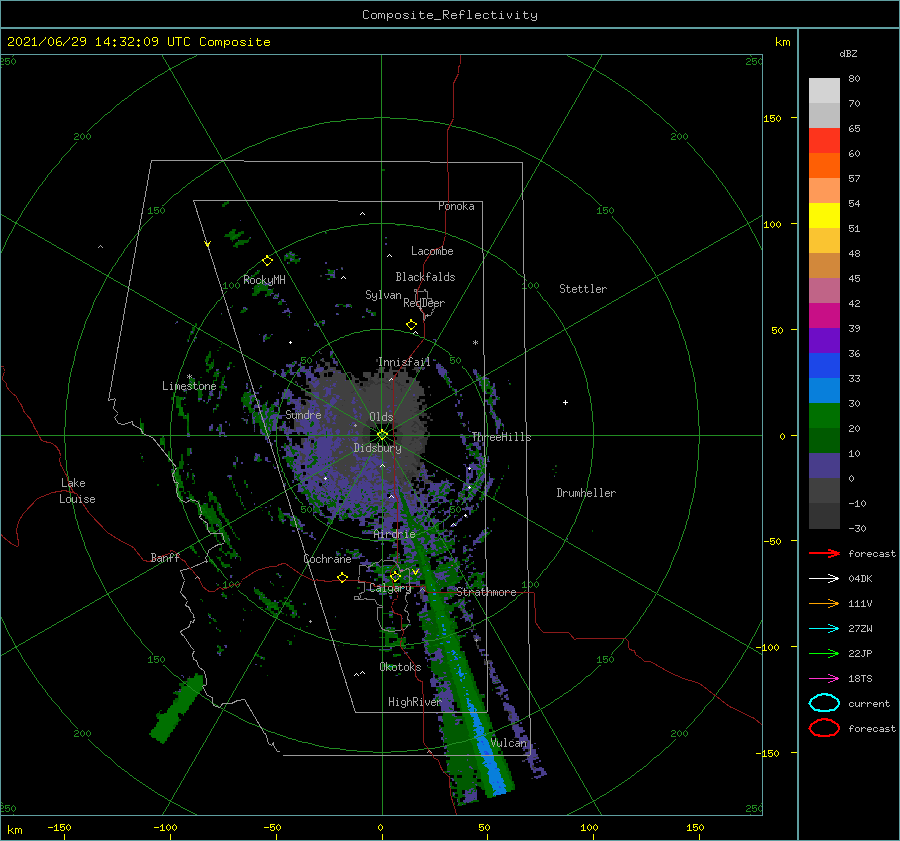Click the yellow diamond marker below RedDeer
Screen dimensions: 900x841
coord(412,325)
